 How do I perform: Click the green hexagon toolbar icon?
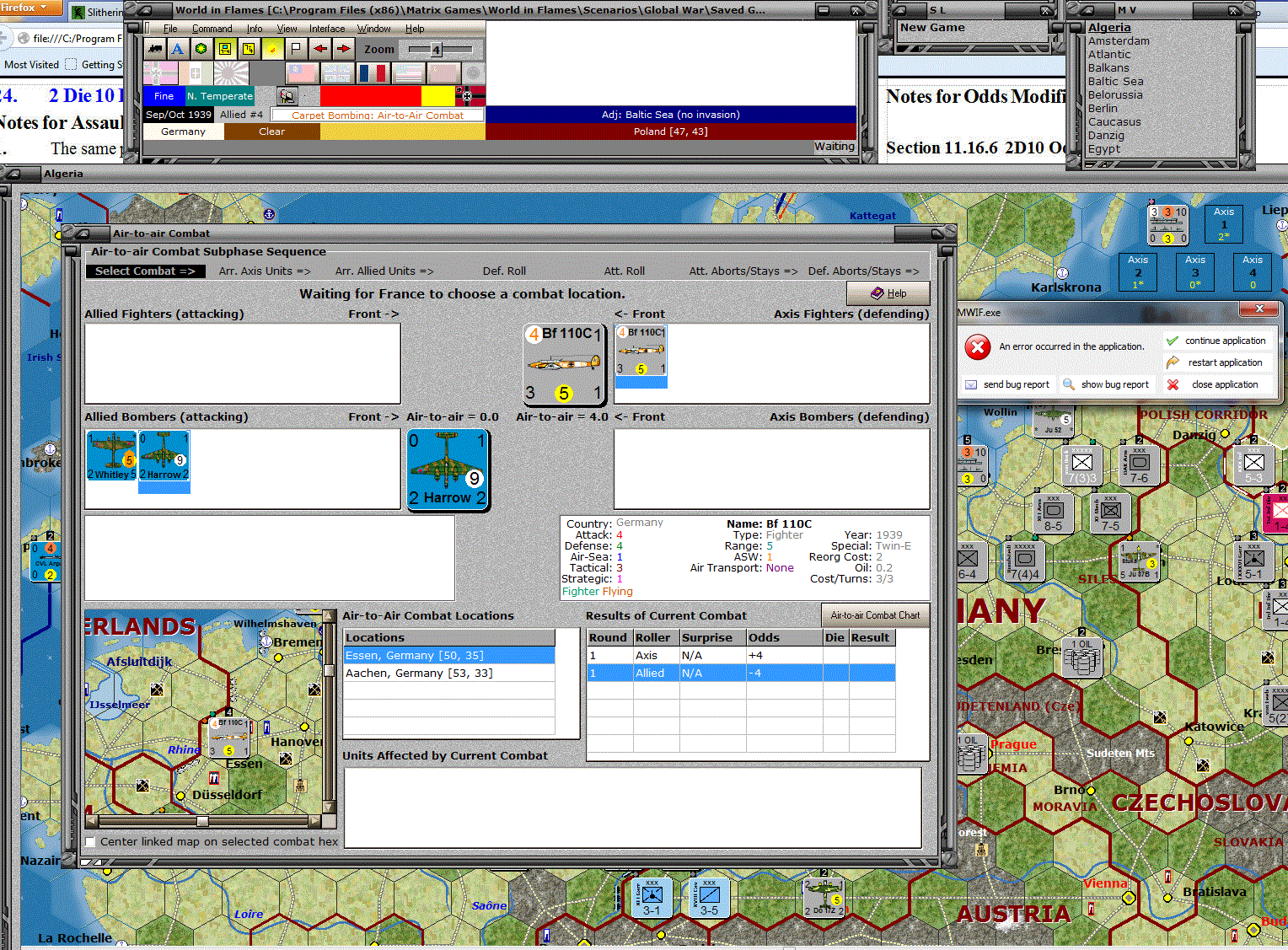coord(201,49)
